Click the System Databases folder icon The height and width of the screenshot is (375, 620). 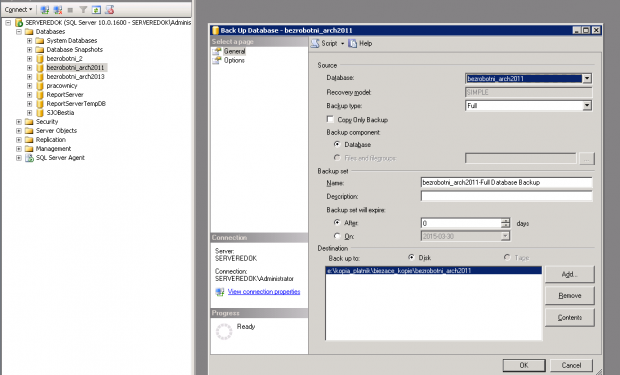(x=40, y=41)
